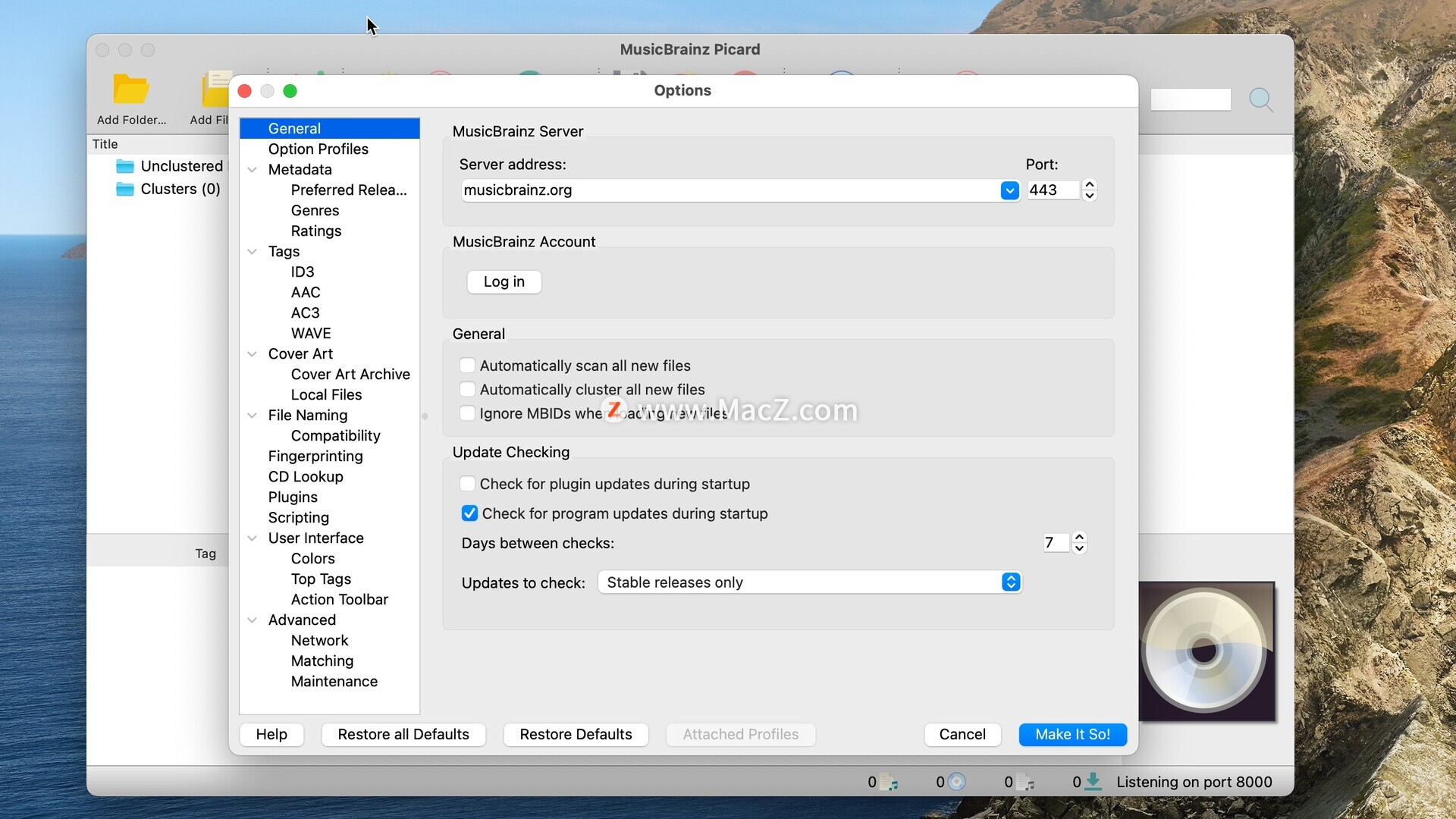Open the Network options page

tap(319, 641)
